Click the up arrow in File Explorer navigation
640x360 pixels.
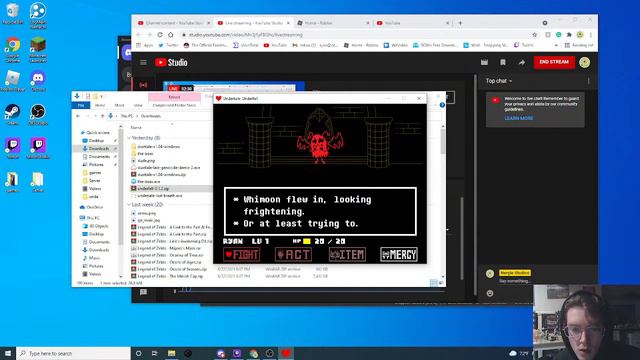tap(102, 116)
